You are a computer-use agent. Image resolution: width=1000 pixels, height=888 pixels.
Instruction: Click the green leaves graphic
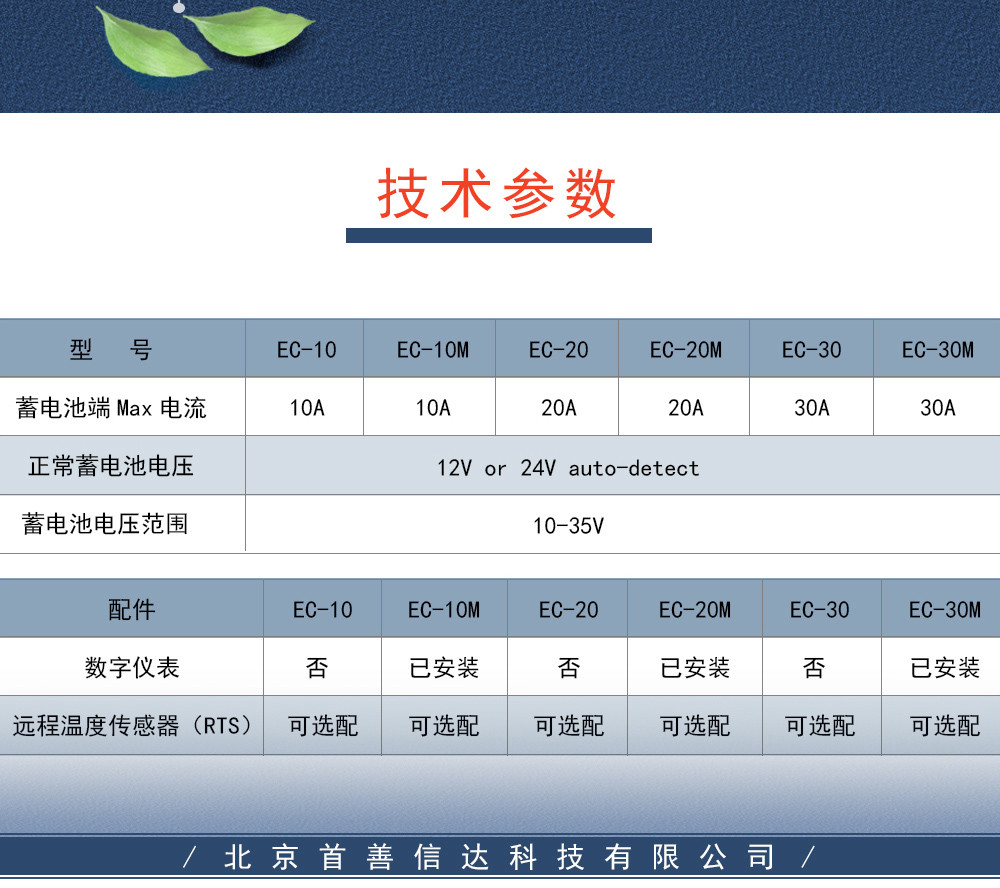point(200,38)
